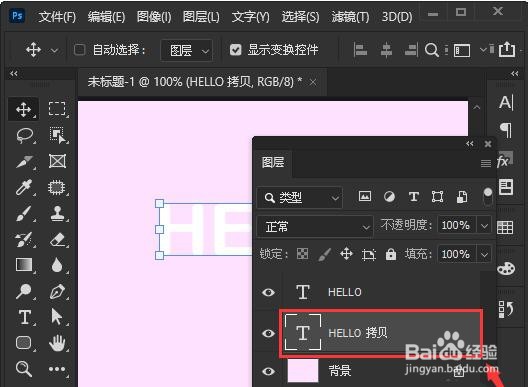528x387 pixels.
Task: Expand Move tool preset picker arrow
Action: [x=54, y=51]
